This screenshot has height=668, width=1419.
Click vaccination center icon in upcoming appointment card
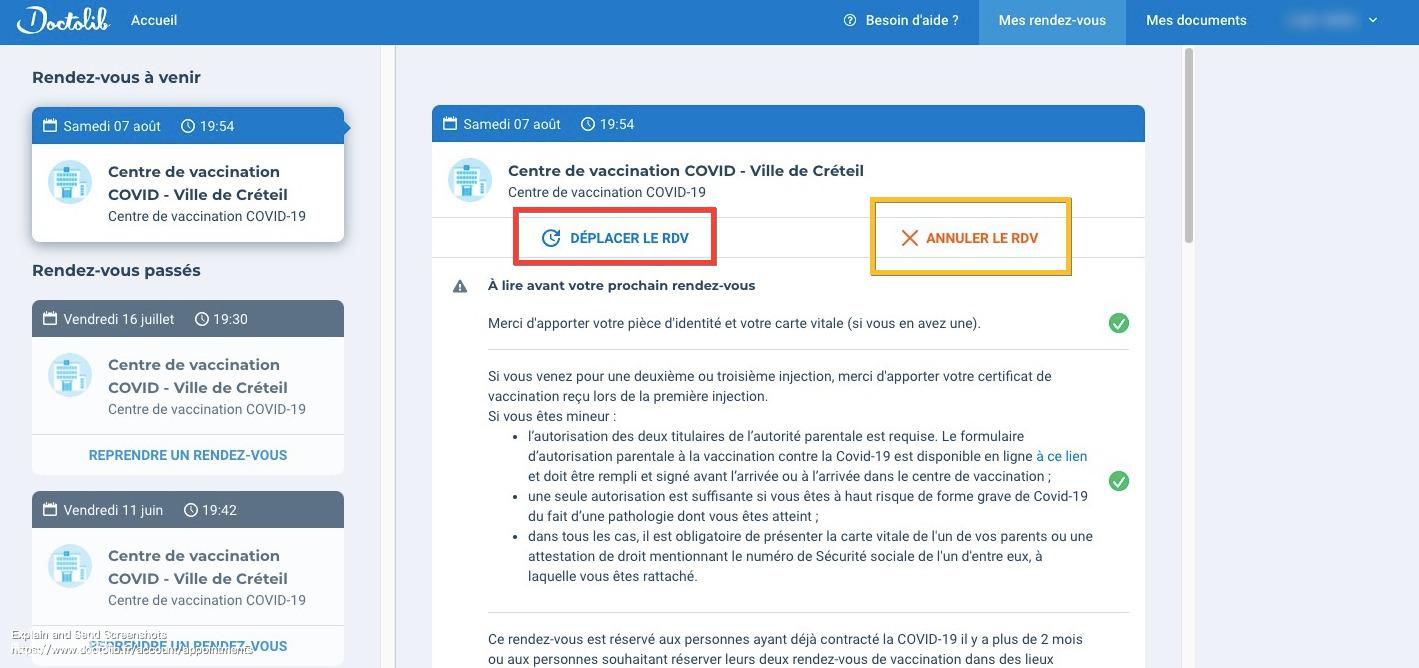70,182
